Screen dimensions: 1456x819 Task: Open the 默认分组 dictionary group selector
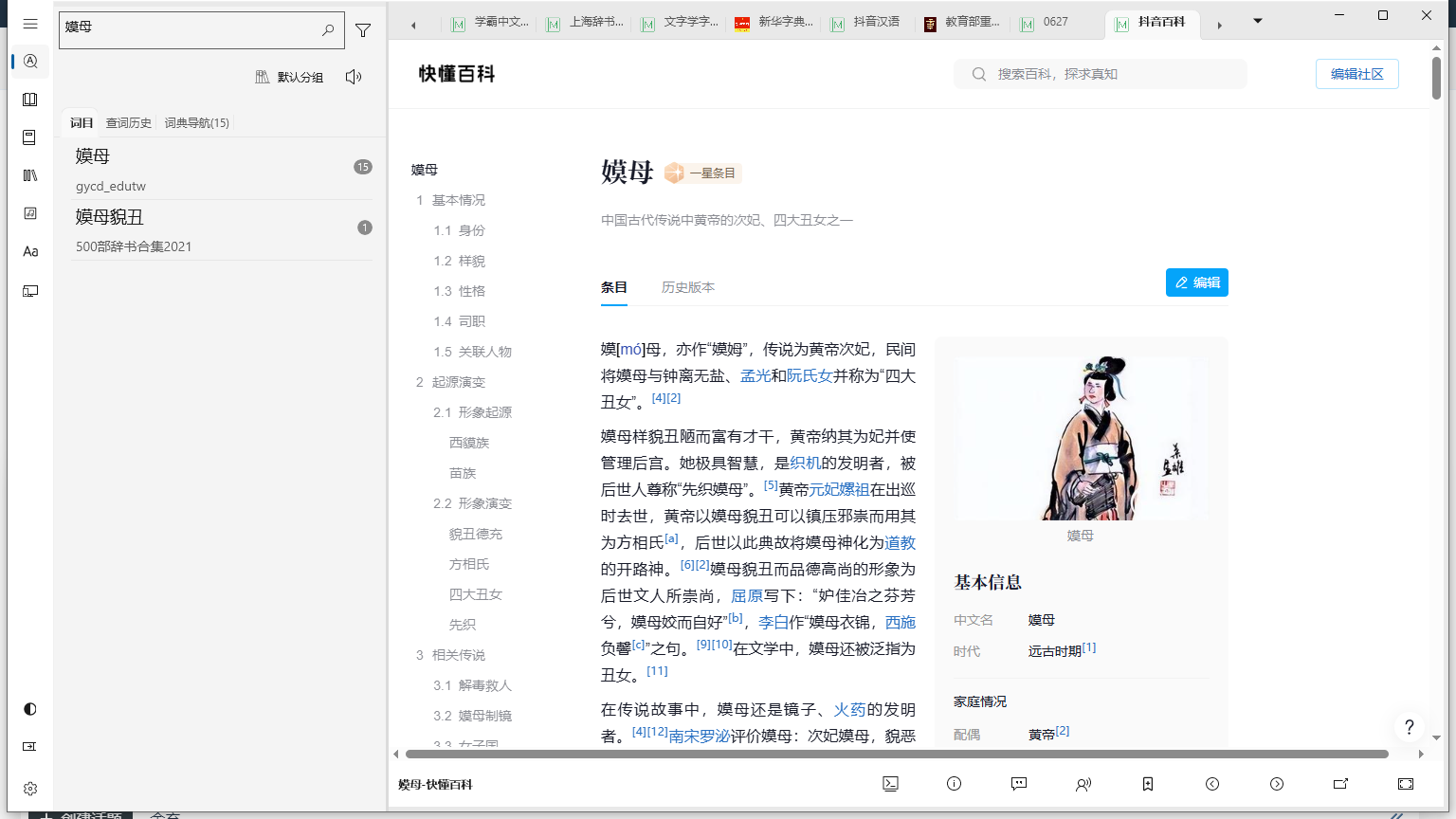pos(290,77)
